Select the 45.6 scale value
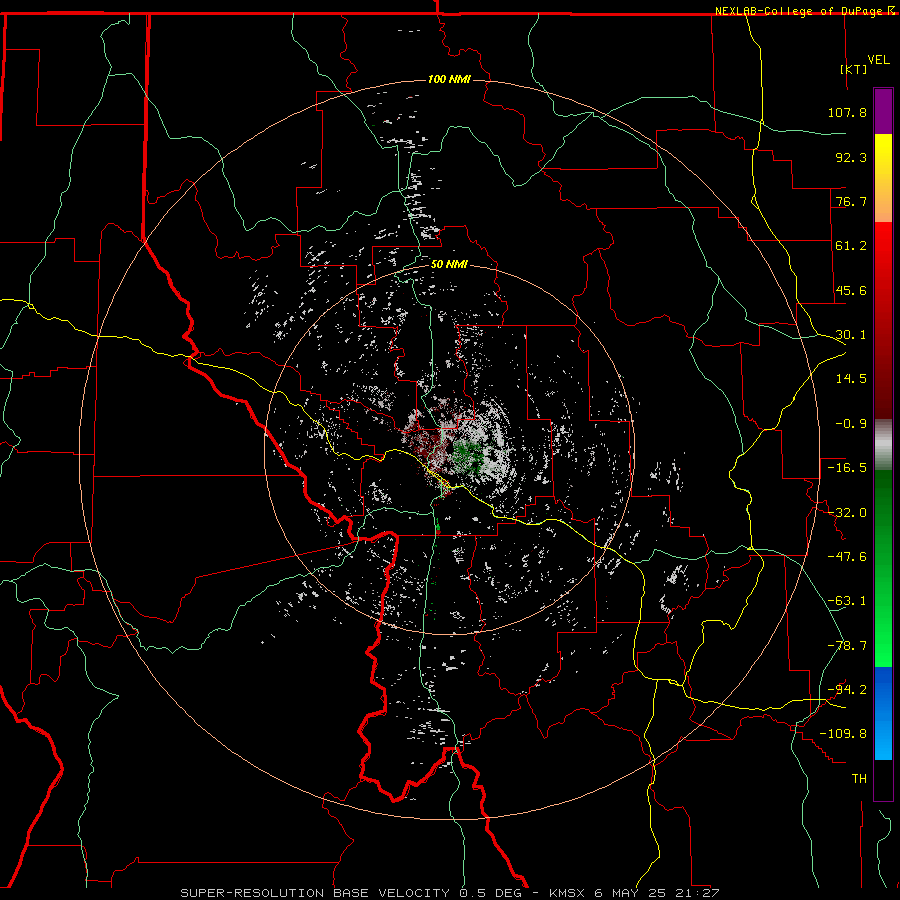 (851, 290)
